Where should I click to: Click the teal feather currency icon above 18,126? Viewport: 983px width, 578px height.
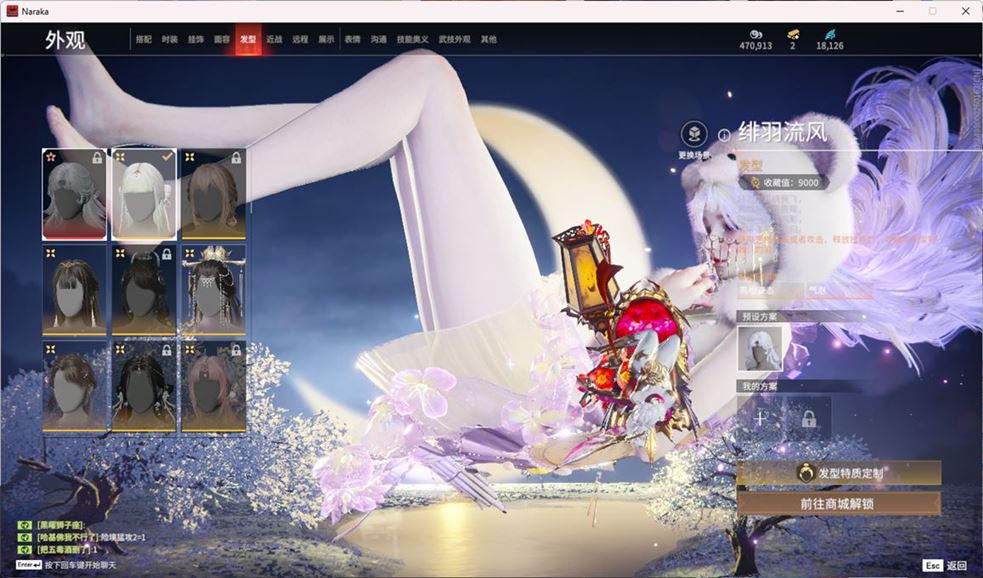[x=830, y=34]
